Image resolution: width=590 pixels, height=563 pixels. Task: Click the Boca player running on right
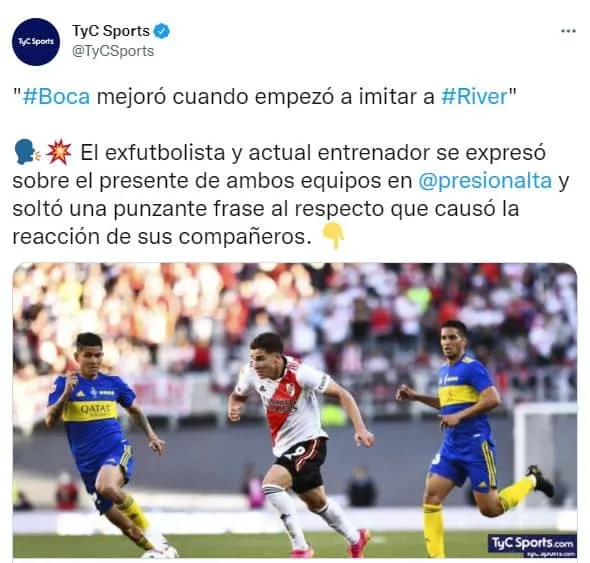pos(472,438)
